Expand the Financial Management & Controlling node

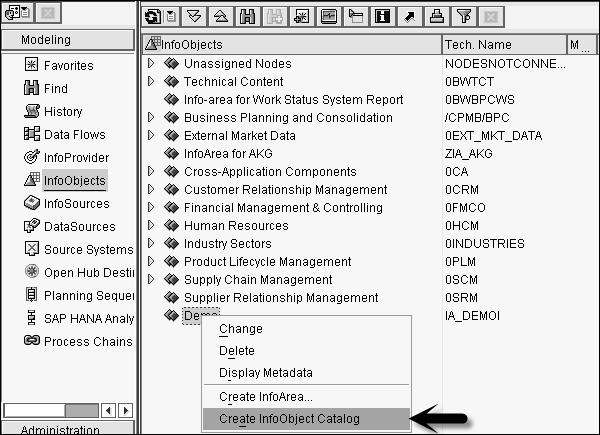pyautogui.click(x=152, y=208)
